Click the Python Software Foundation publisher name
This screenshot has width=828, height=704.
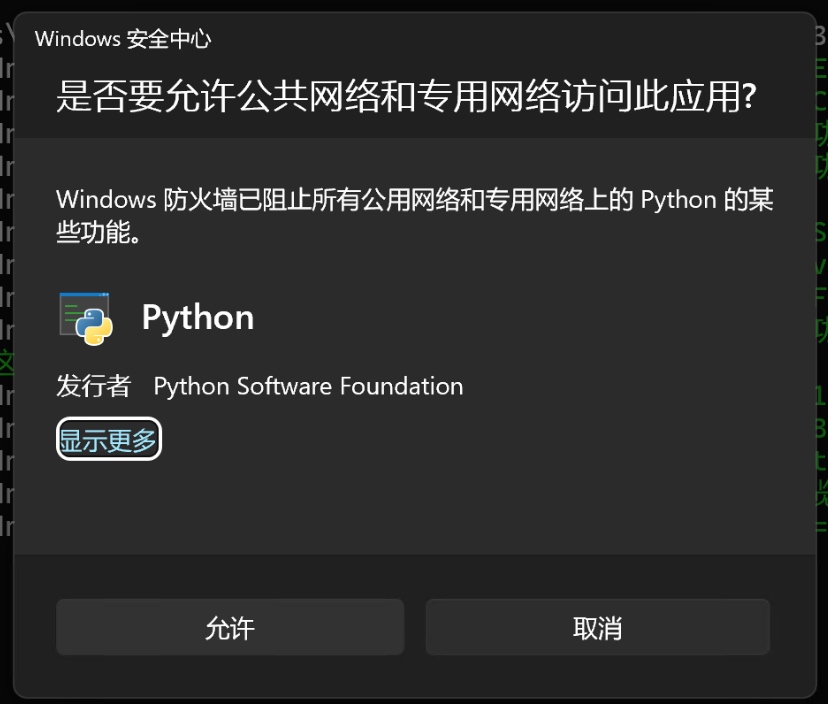308,386
